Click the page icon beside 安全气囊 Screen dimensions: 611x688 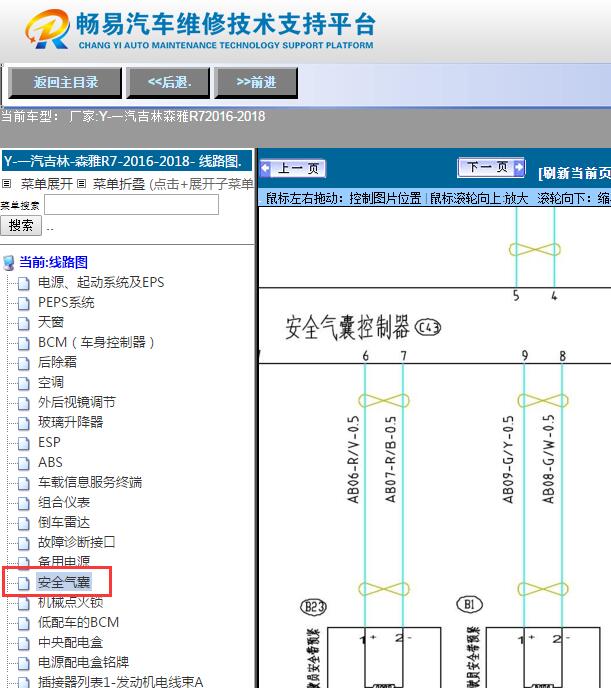[24, 583]
